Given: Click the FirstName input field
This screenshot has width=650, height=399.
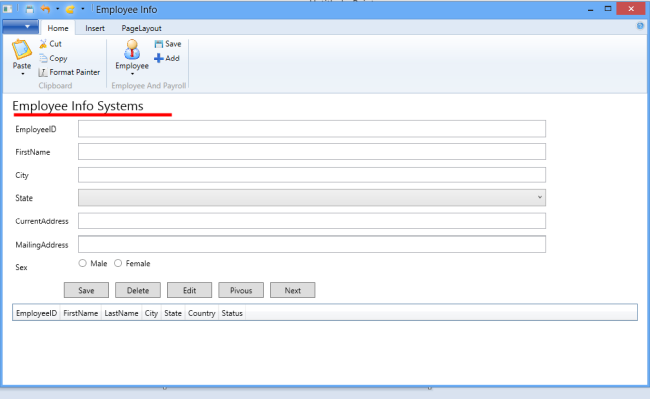Looking at the screenshot, I should click(x=312, y=152).
